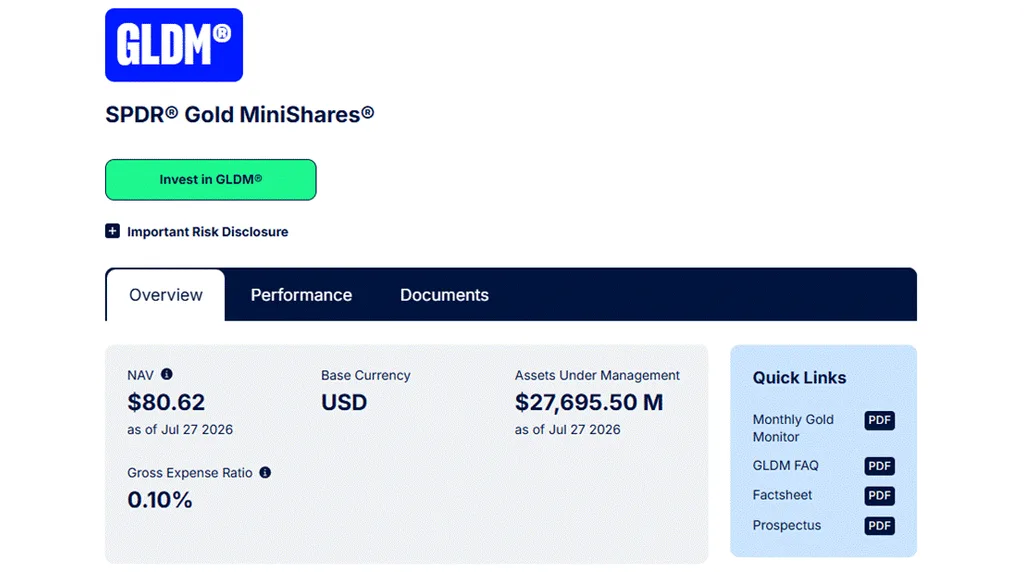Screen dimensions: 1024x572
Task: Select the Overview tab
Action: coord(166,295)
